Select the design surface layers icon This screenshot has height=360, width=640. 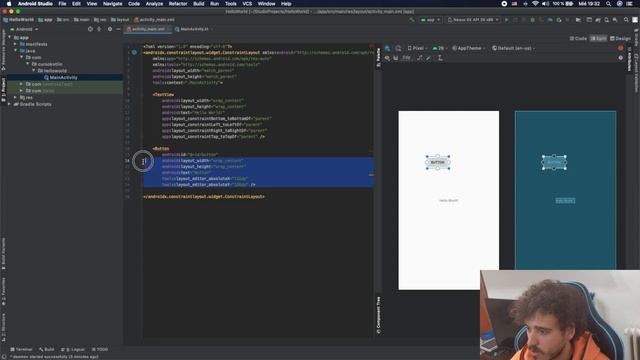point(387,48)
